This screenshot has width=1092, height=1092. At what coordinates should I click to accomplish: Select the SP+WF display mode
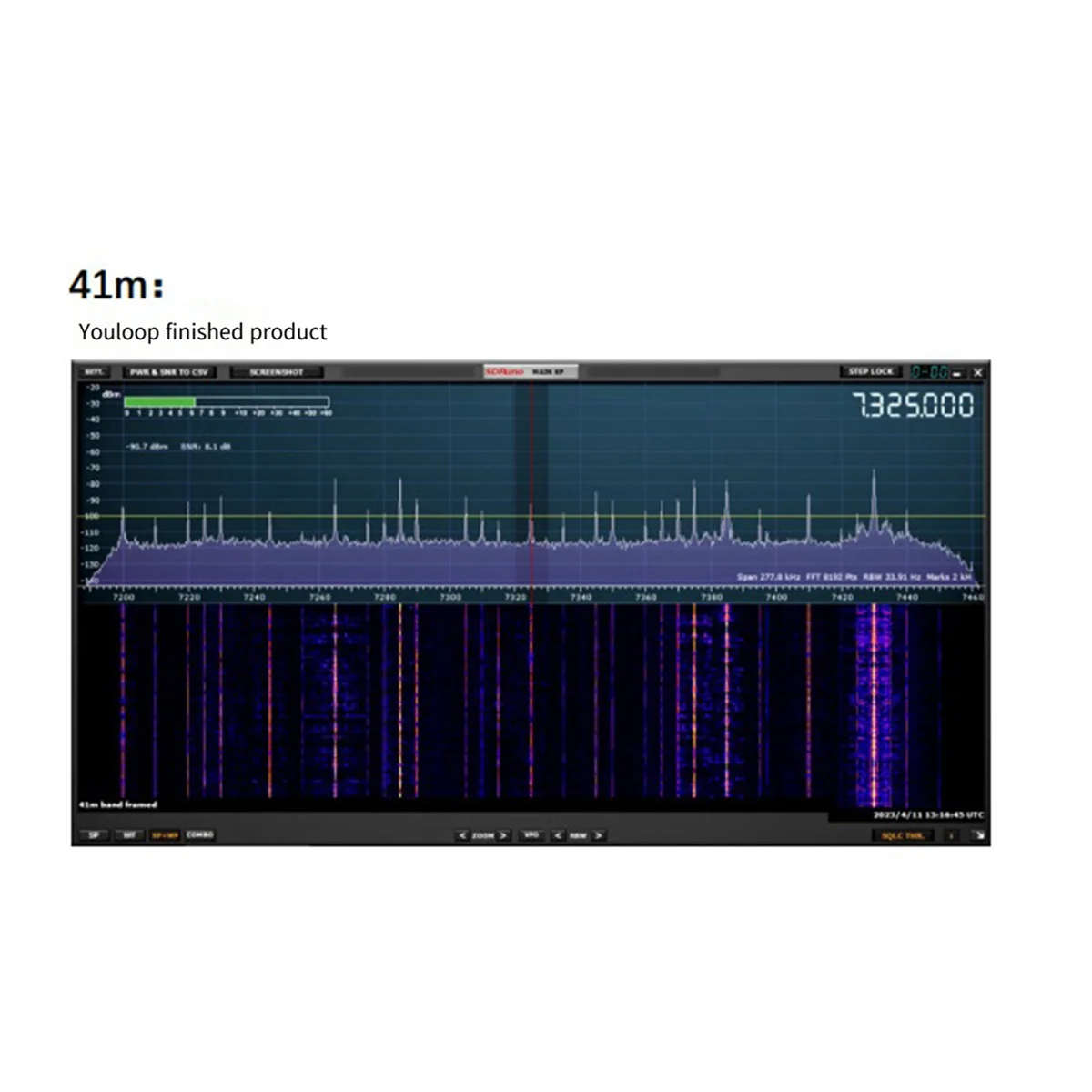(165, 835)
